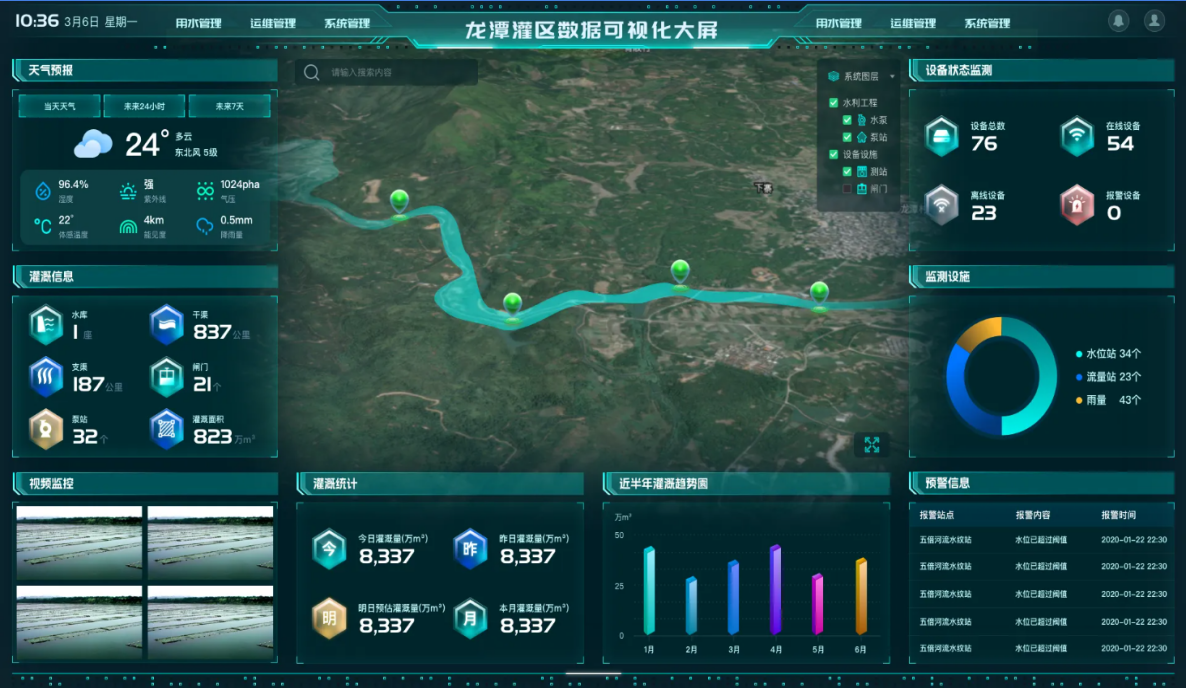Click the 流量站 23个 legend entry
Screen dimensions: 1186x688
1108,377
